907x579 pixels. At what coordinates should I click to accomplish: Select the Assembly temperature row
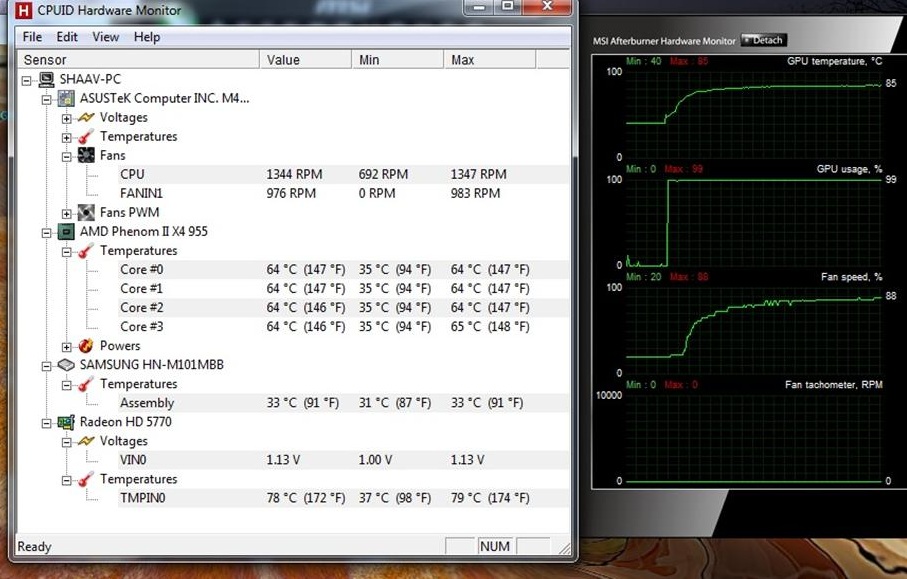[x=344, y=403]
